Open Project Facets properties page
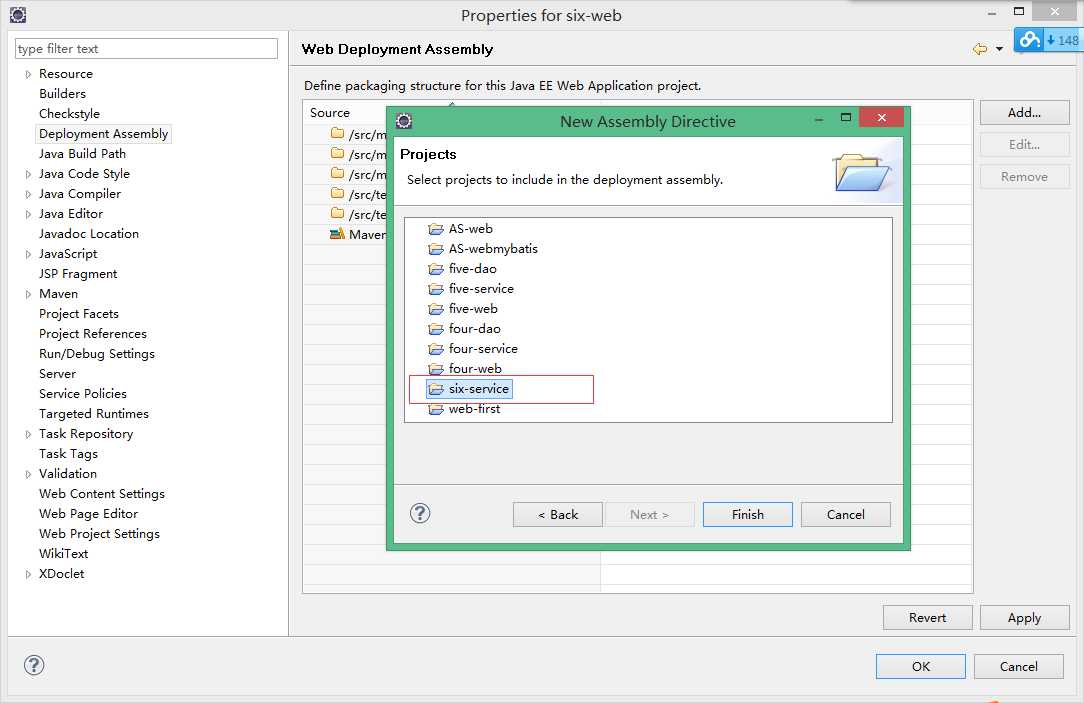The image size is (1084, 703). (79, 314)
